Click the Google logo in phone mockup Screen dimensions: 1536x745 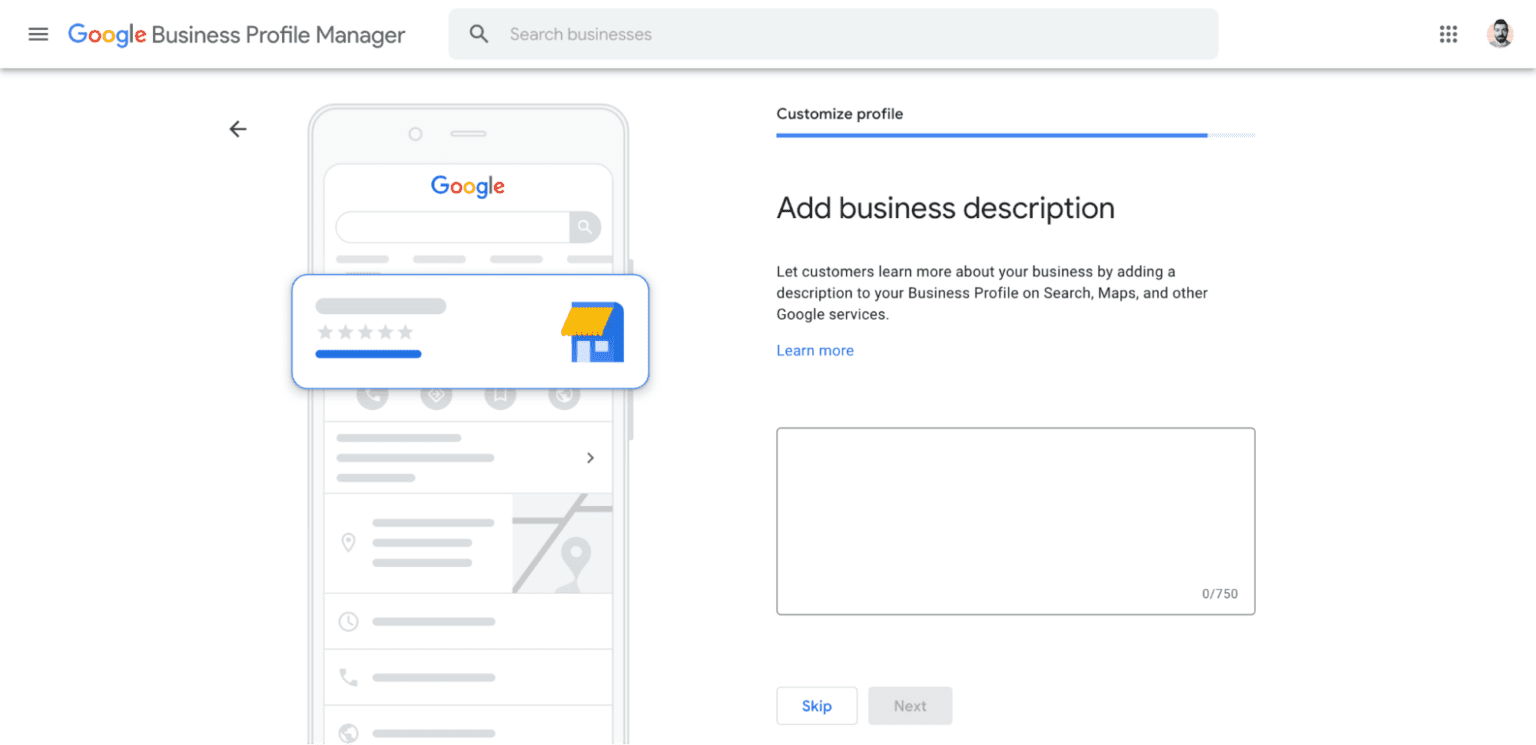point(468,186)
